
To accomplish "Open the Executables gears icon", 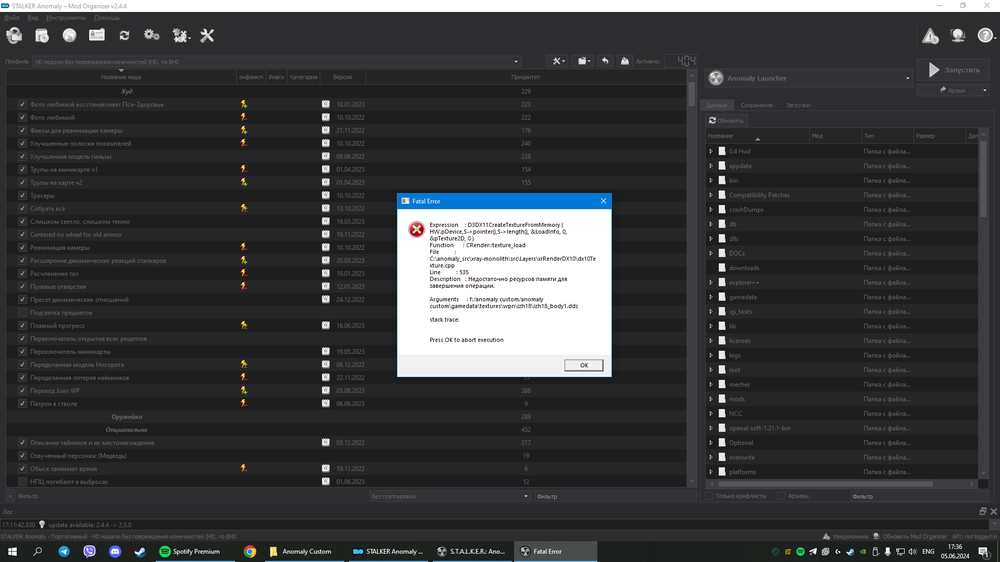I will 152,36.
